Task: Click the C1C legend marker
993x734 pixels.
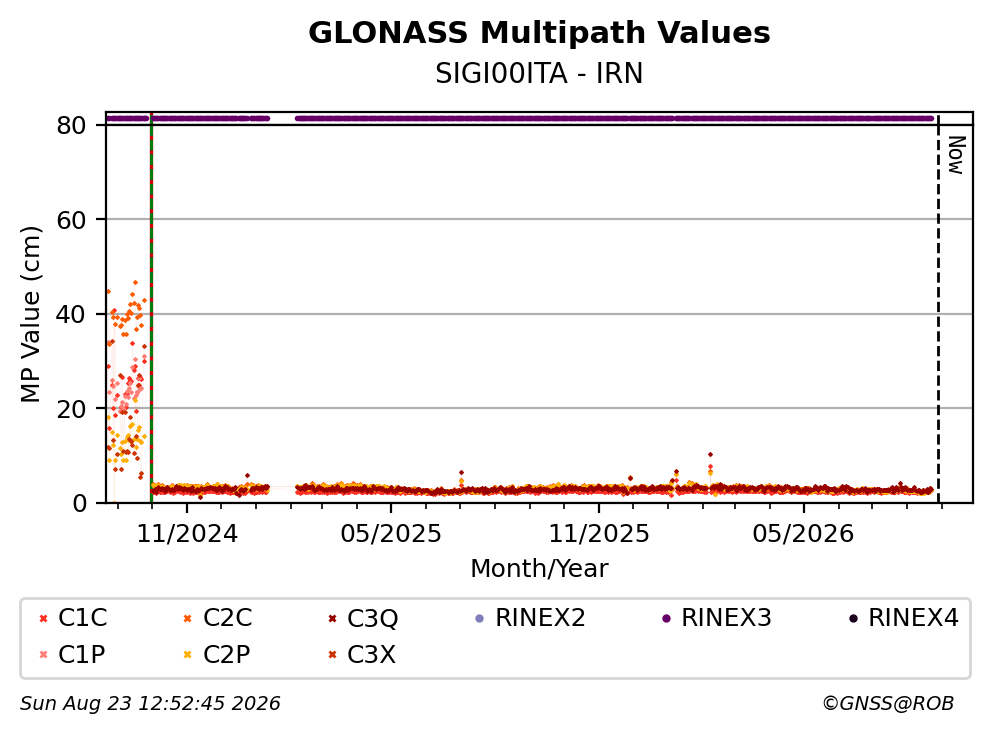Action: point(43,618)
